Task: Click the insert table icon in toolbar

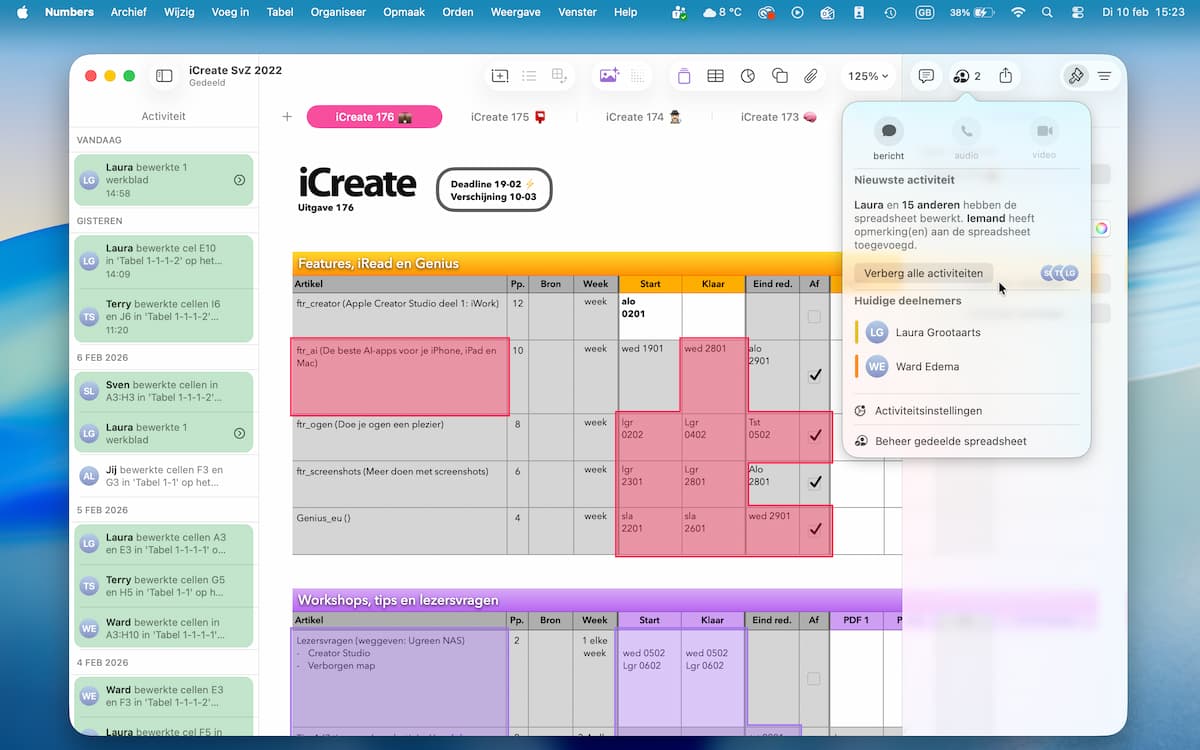Action: tap(716, 76)
